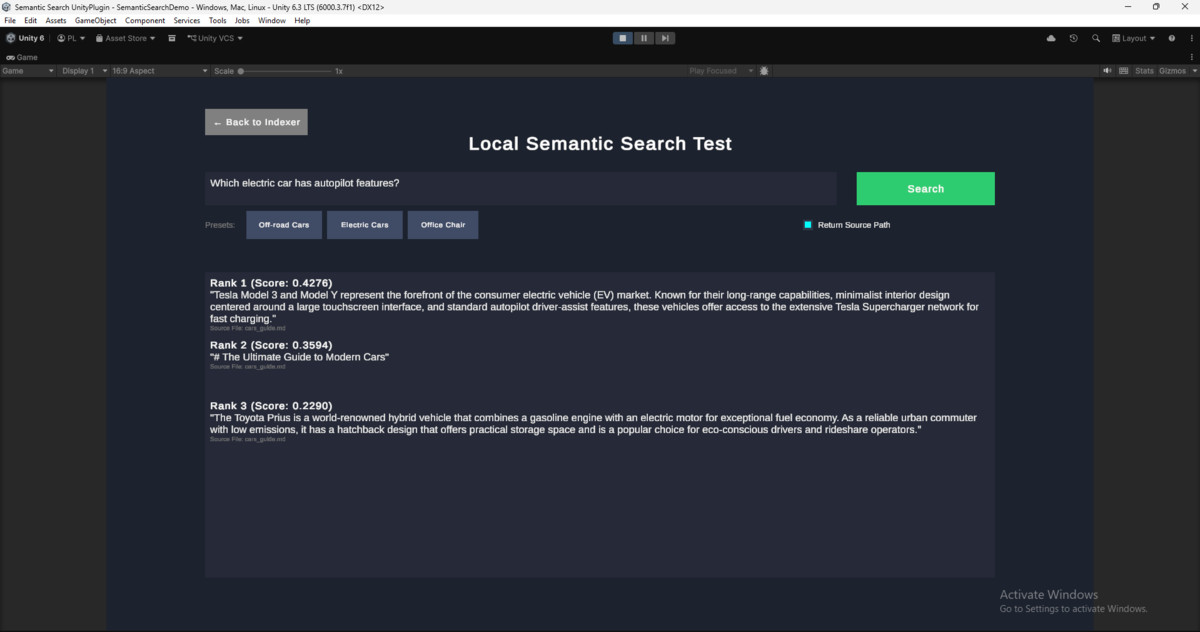
Task: Click the green Search button
Action: pyautogui.click(x=925, y=188)
